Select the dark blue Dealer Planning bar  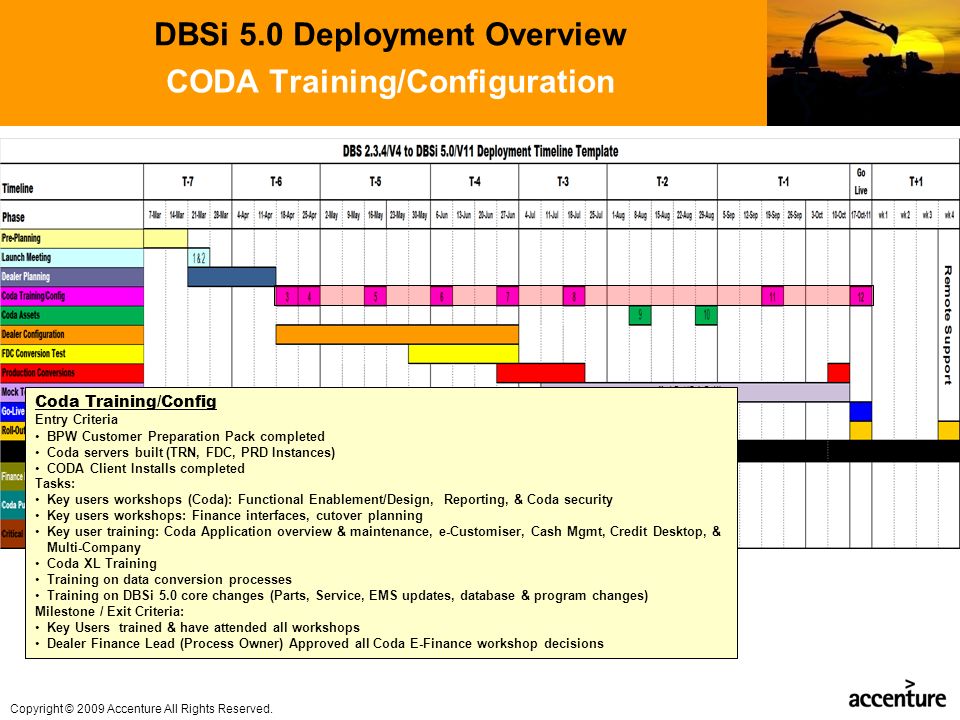click(232, 277)
